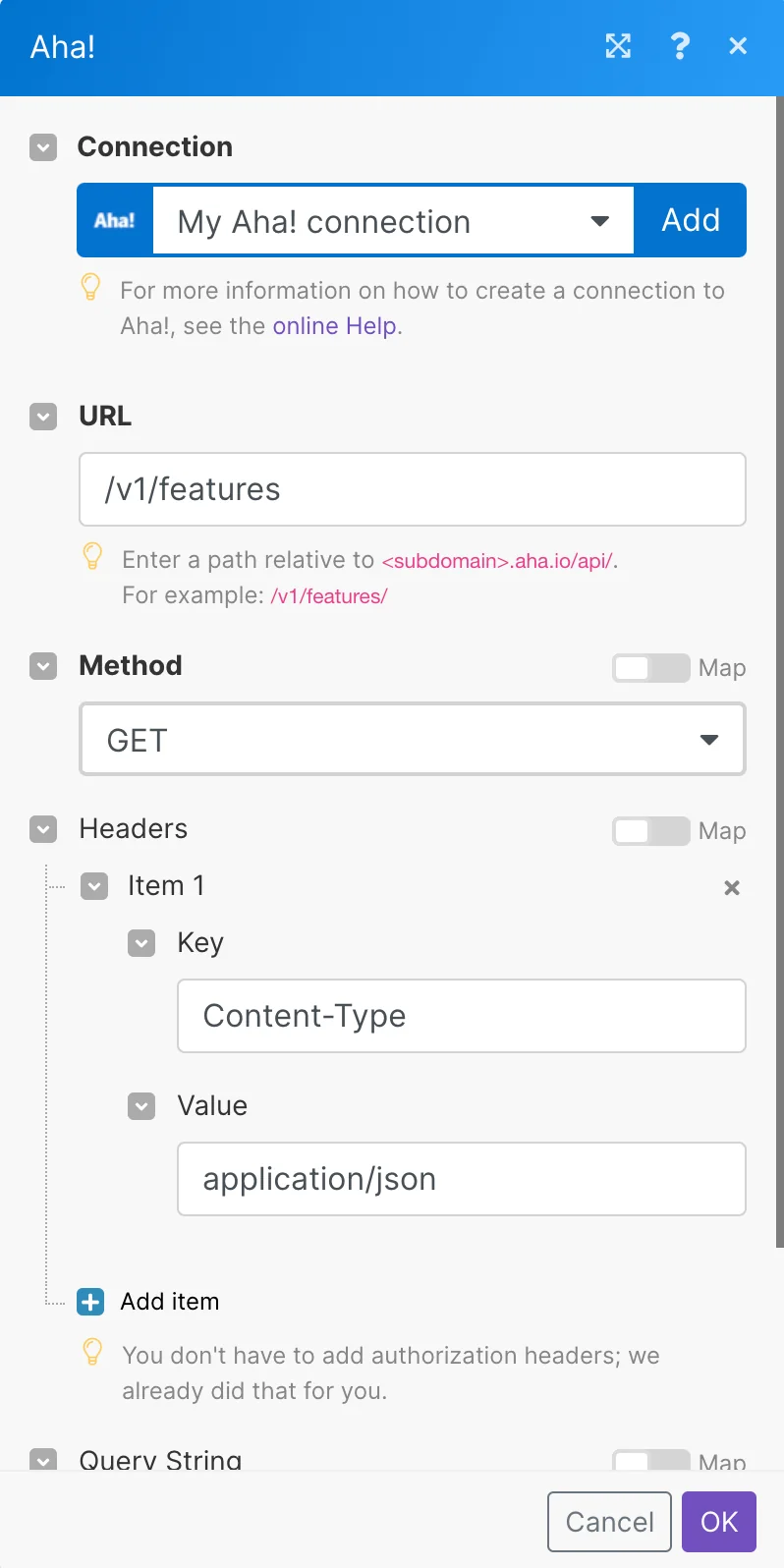The width and height of the screenshot is (784, 1568).
Task: Open the My Aha! connection dropdown
Action: point(393,221)
